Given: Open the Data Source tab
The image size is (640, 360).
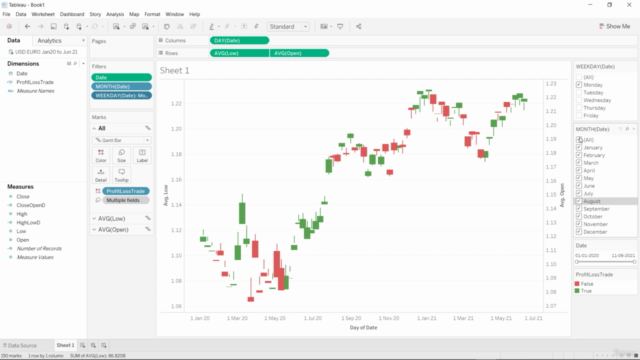Looking at the screenshot, I should click(x=20, y=345).
